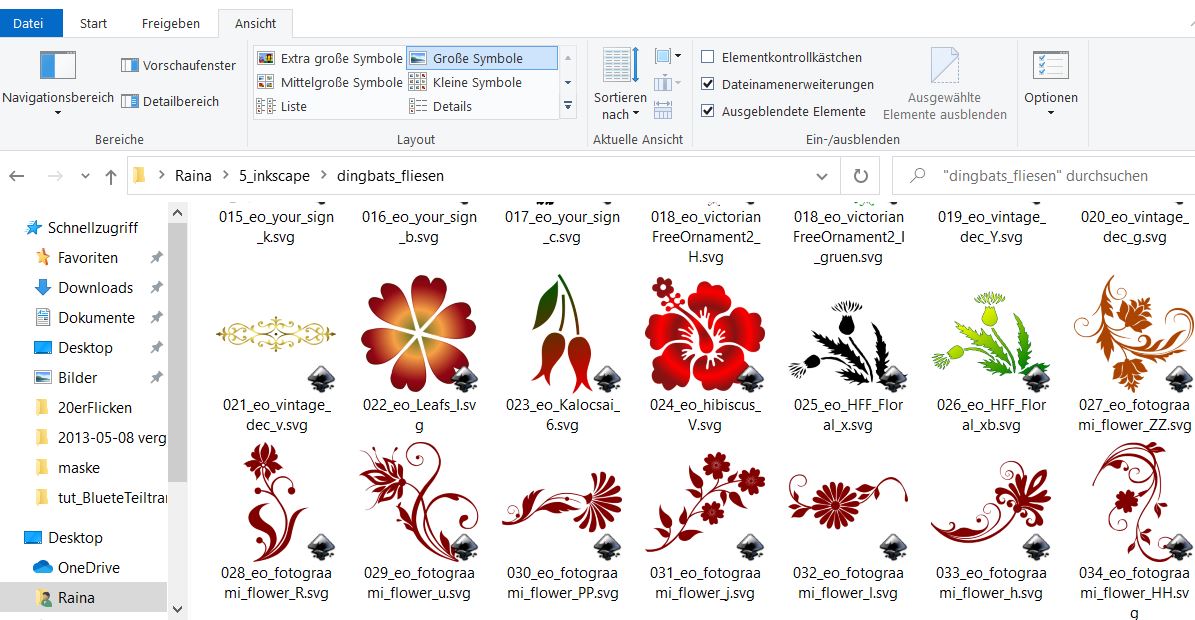Refresh the folder view
This screenshot has width=1195, height=620.
click(860, 176)
